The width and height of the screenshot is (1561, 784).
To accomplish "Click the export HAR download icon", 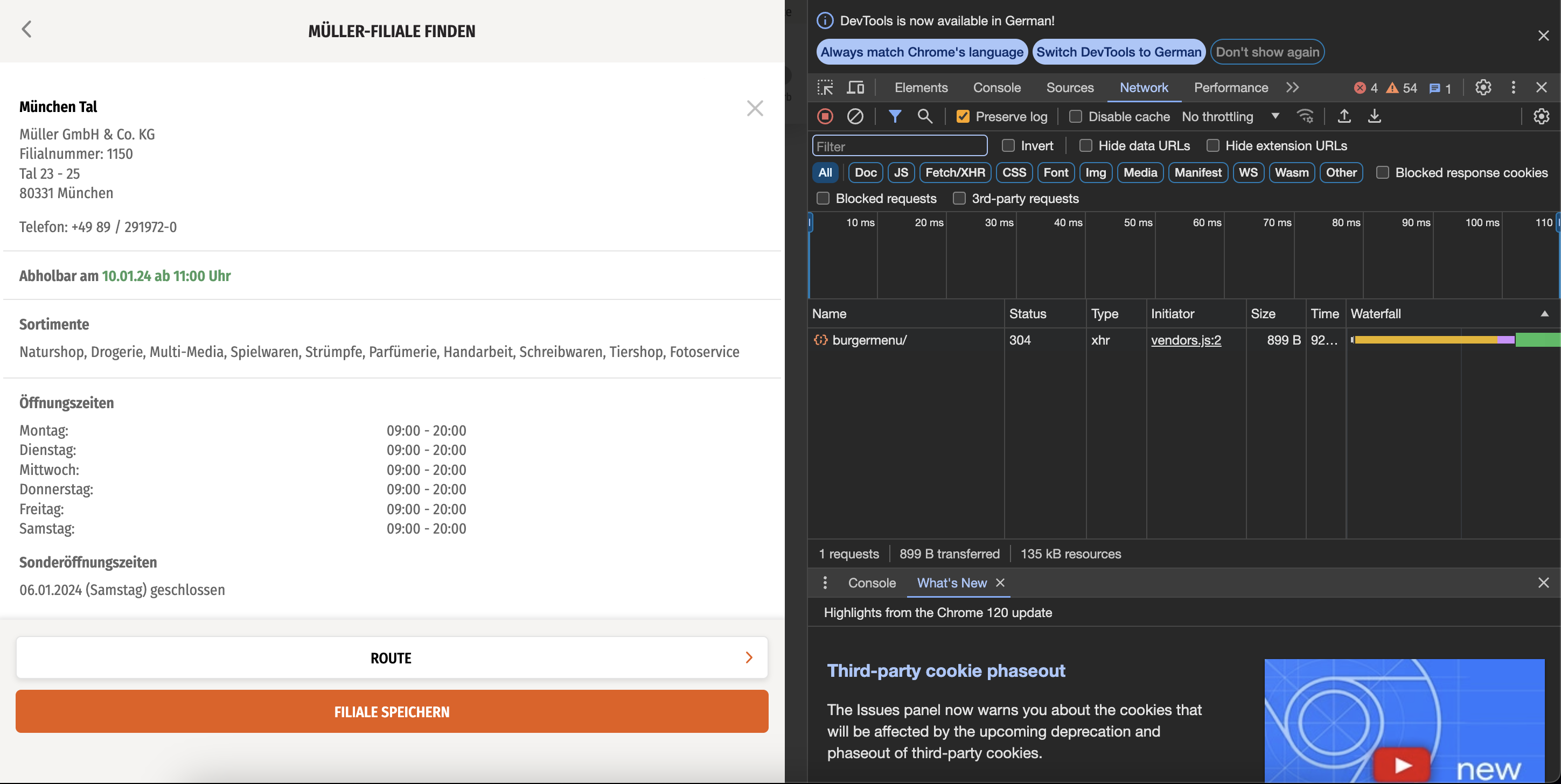I will pos(1374,116).
